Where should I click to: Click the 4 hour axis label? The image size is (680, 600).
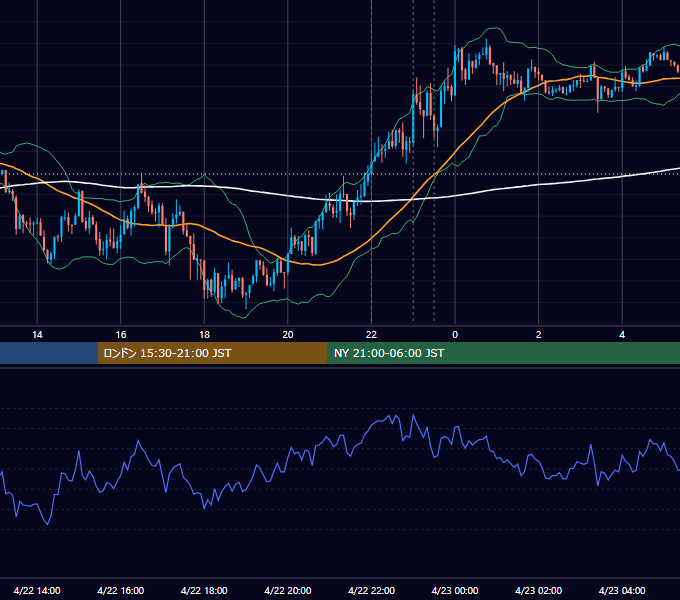tap(622, 335)
